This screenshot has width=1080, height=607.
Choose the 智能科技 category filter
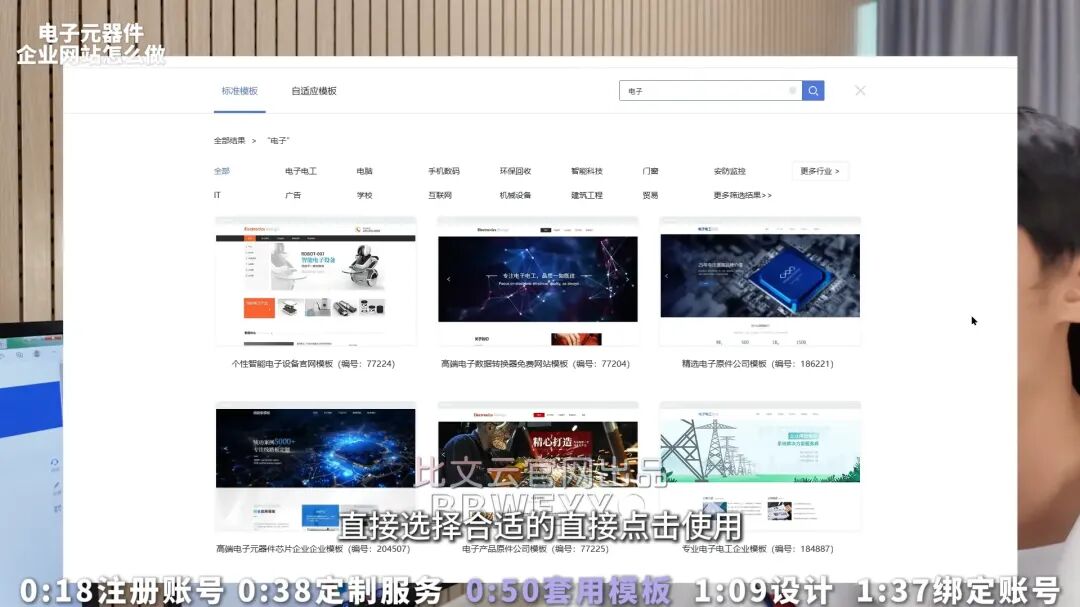[587, 171]
